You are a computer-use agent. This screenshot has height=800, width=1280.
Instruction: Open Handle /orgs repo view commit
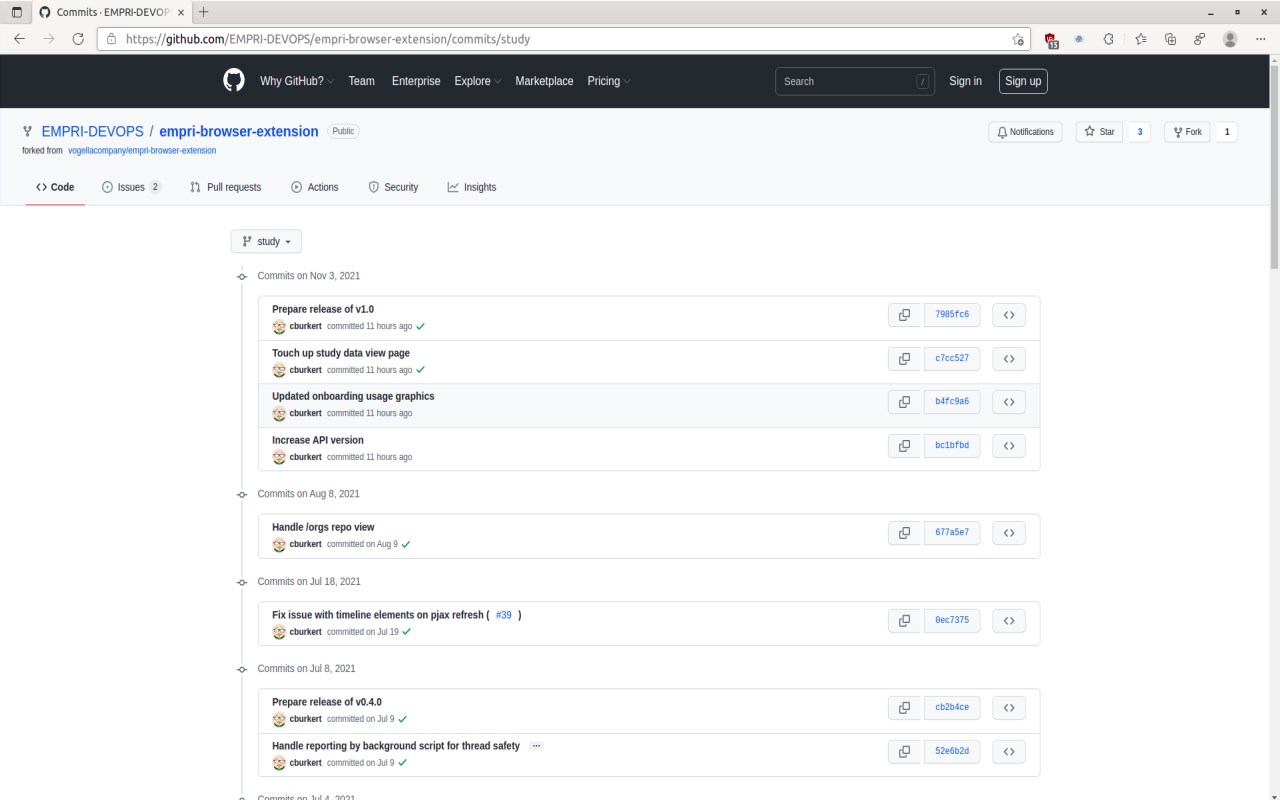[x=323, y=527]
